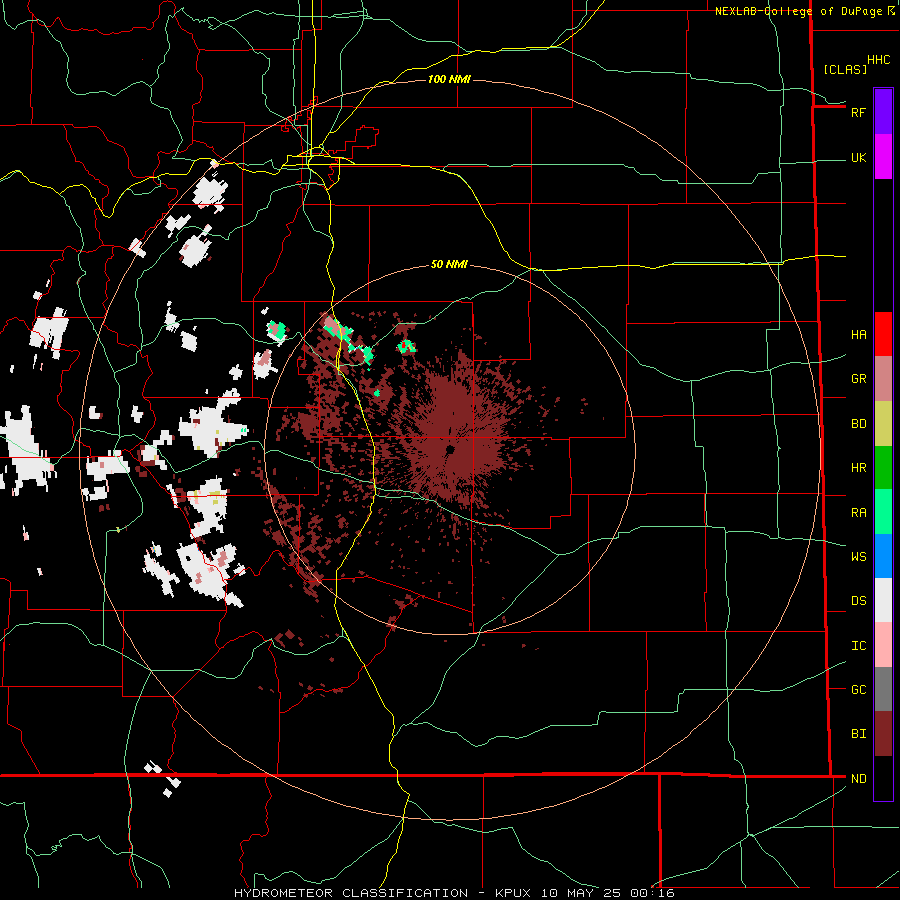Click the GR legend label

[x=858, y=379]
